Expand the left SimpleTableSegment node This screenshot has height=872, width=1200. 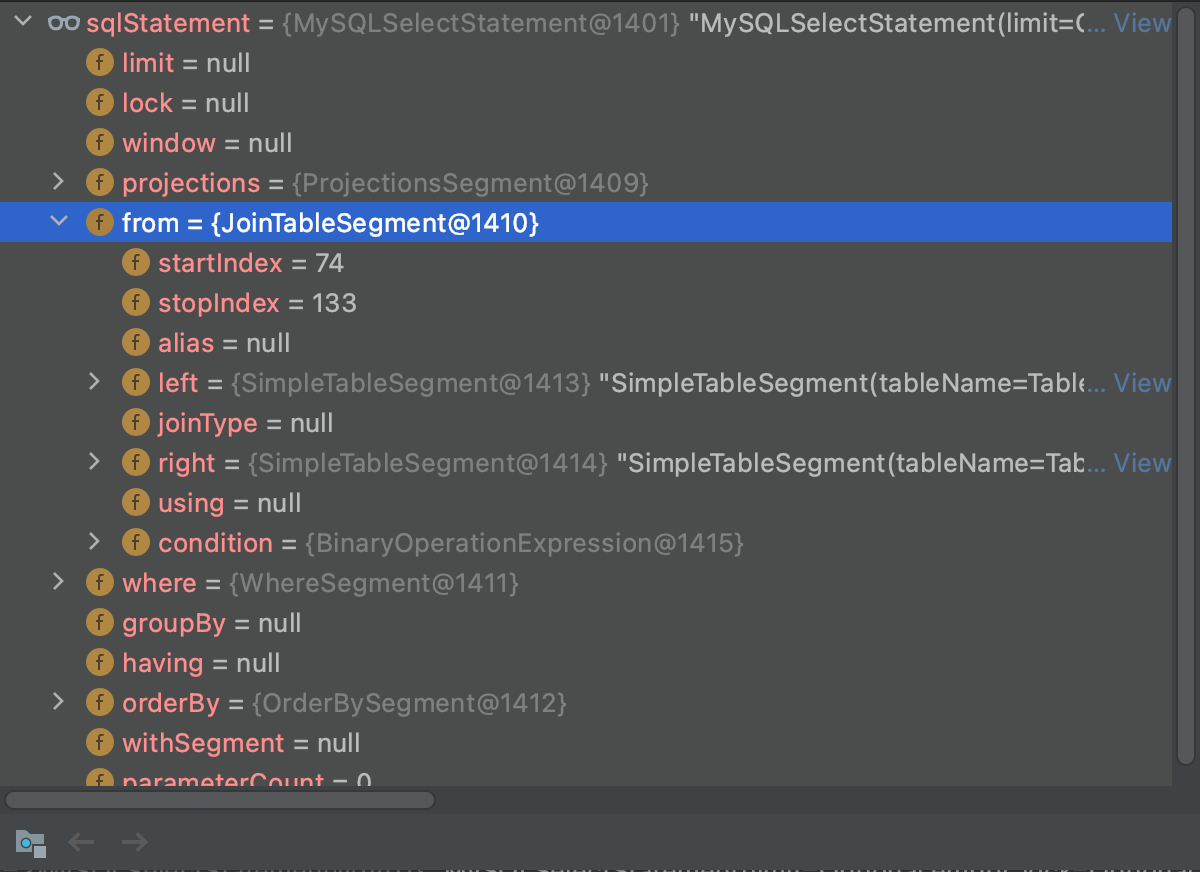pyautogui.click(x=94, y=382)
